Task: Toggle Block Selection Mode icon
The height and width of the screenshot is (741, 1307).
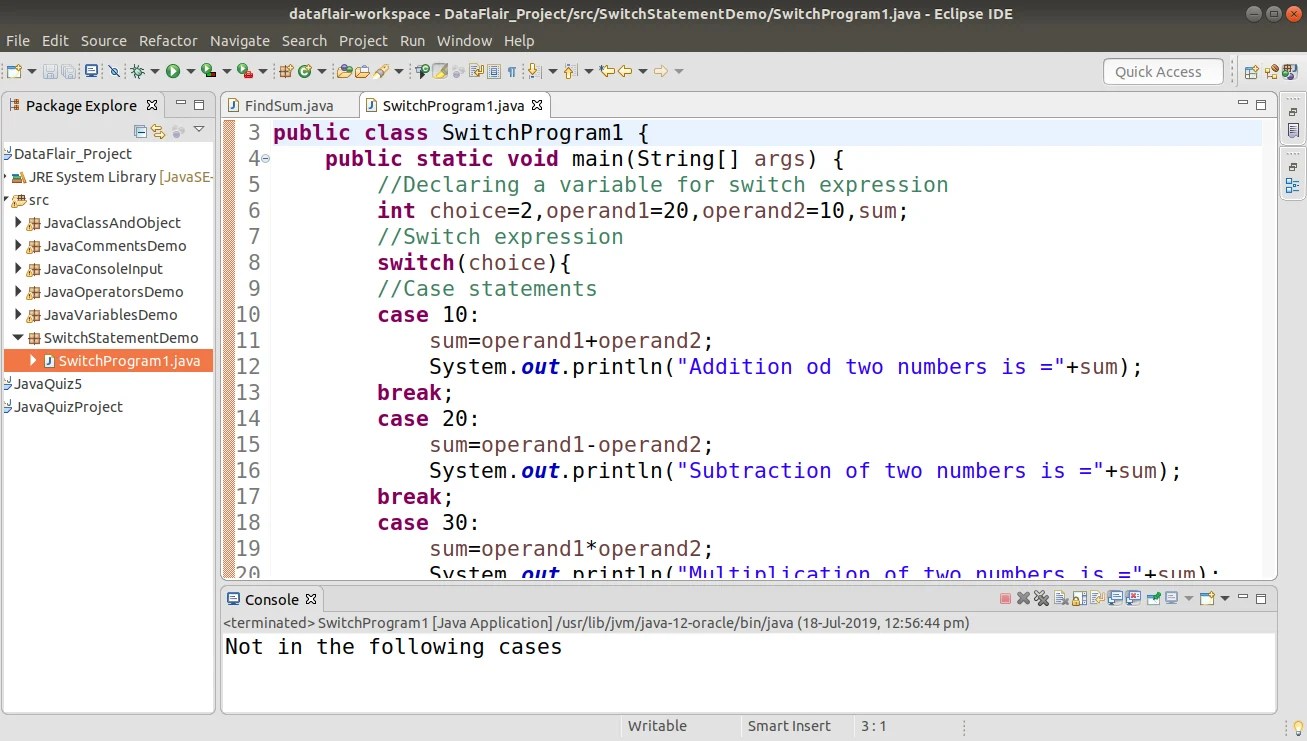Action: [493, 71]
